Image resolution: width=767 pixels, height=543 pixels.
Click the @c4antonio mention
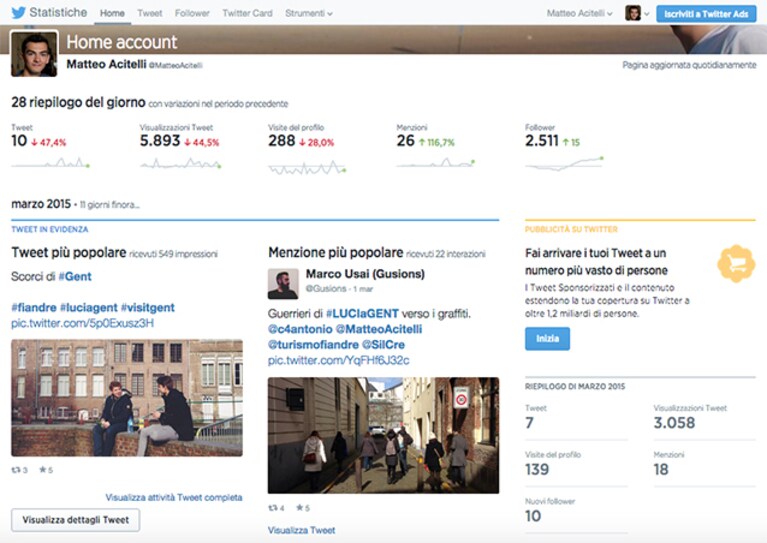[300, 329]
